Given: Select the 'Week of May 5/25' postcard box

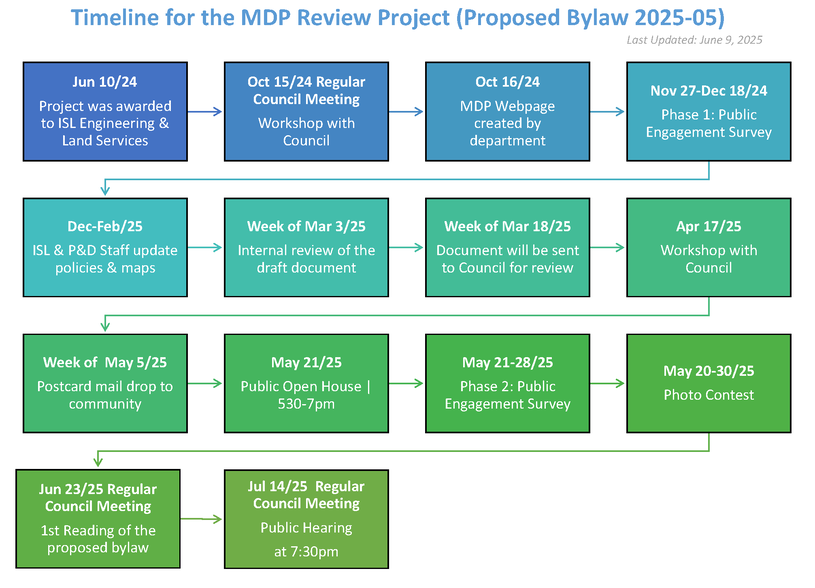Looking at the screenshot, I should point(105,383).
